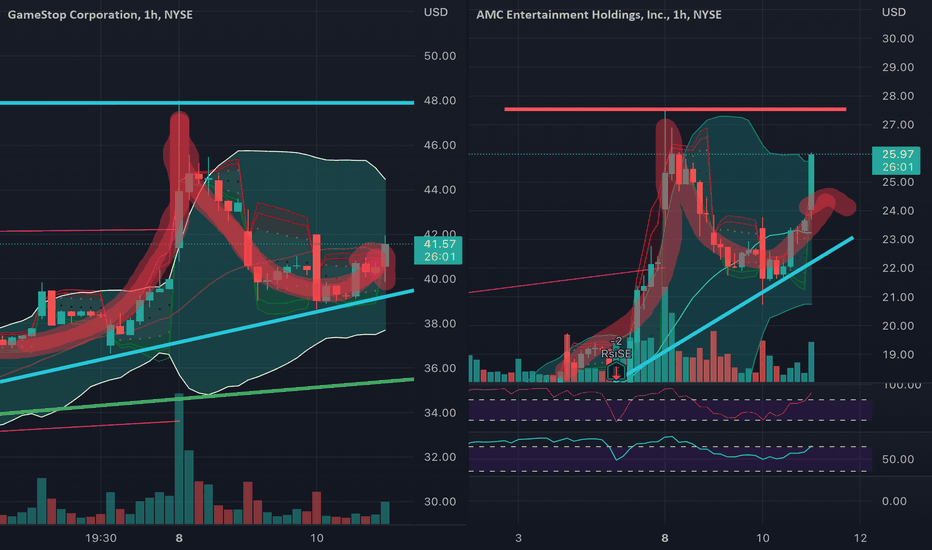Click the 50.00 price level on GameStop axis
Screen dimensions: 932x550
[440, 56]
